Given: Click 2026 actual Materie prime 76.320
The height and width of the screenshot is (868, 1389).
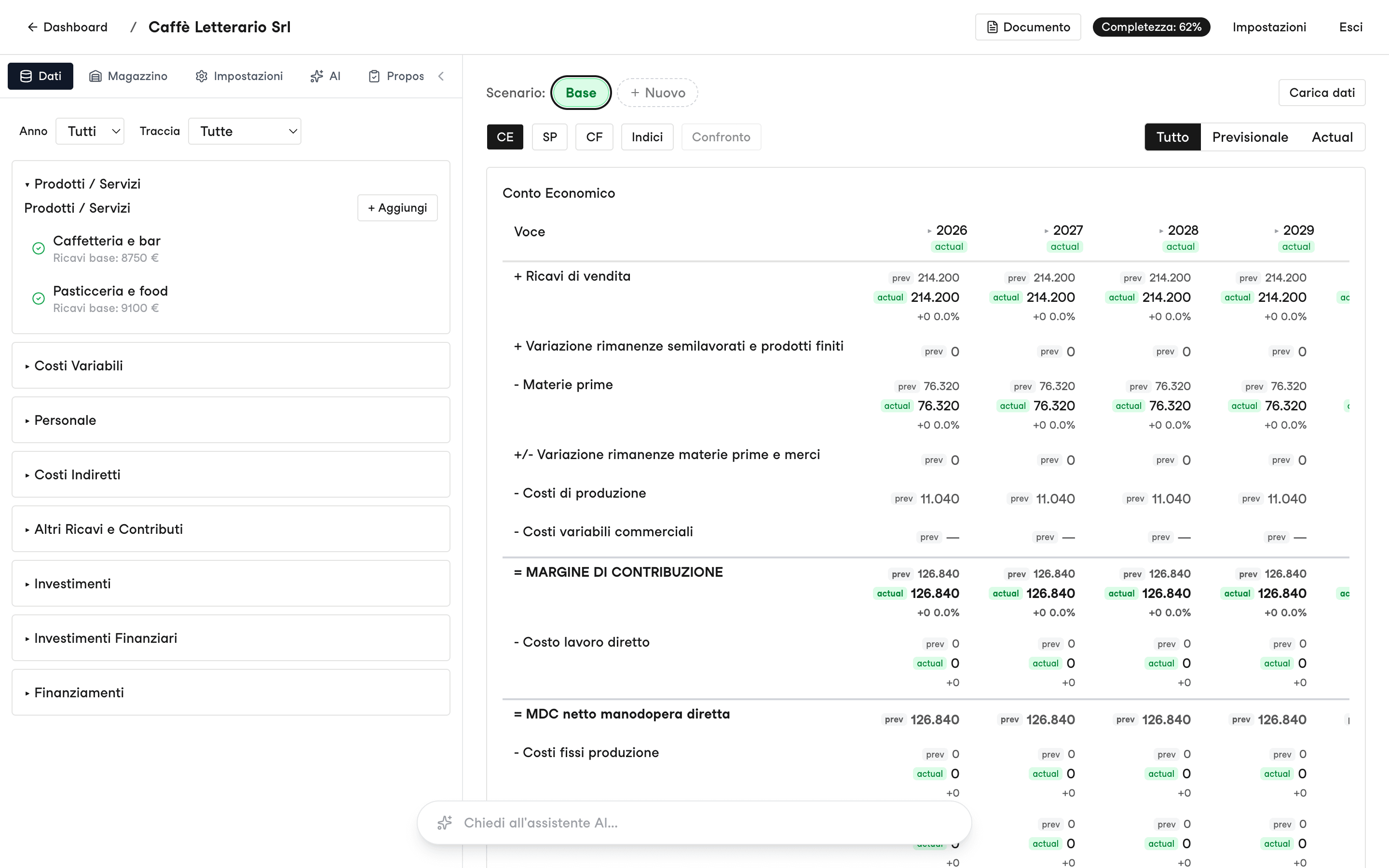Looking at the screenshot, I should pos(938,406).
